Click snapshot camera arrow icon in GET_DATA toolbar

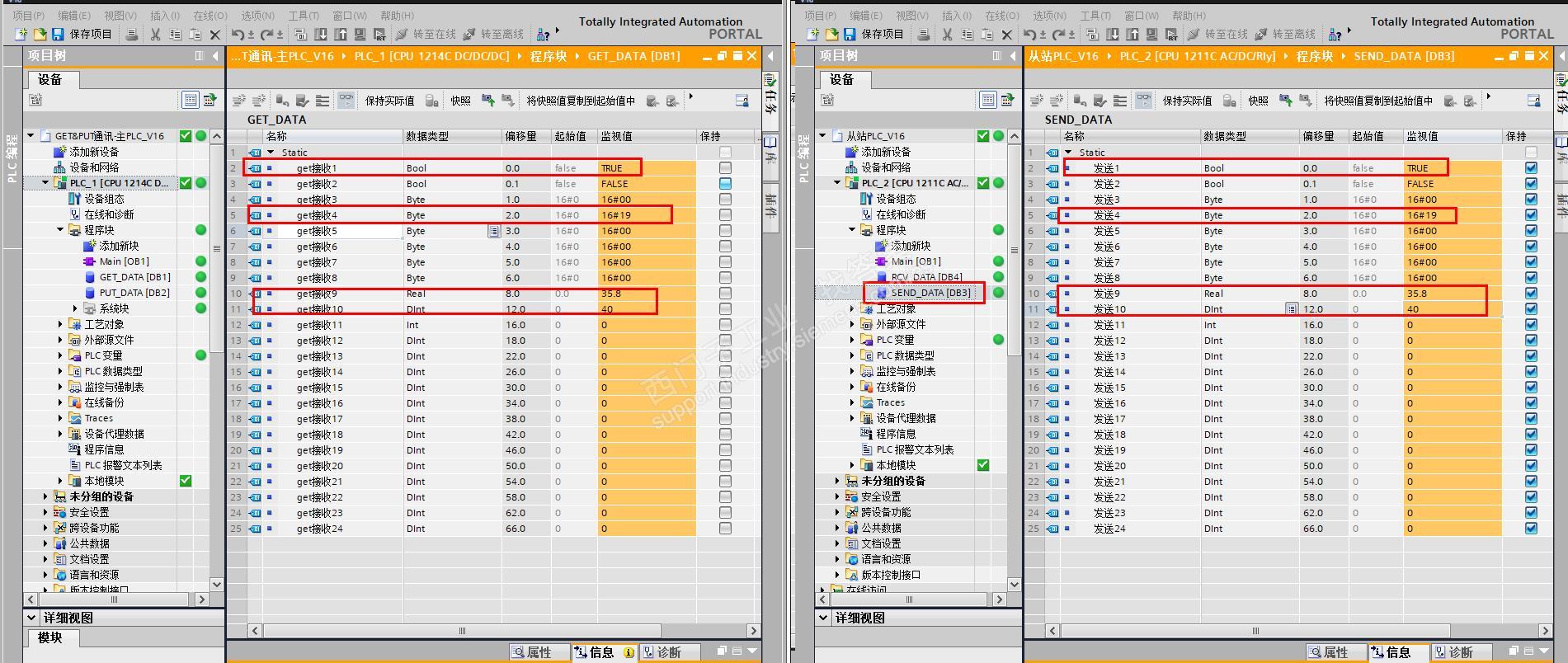(488, 101)
